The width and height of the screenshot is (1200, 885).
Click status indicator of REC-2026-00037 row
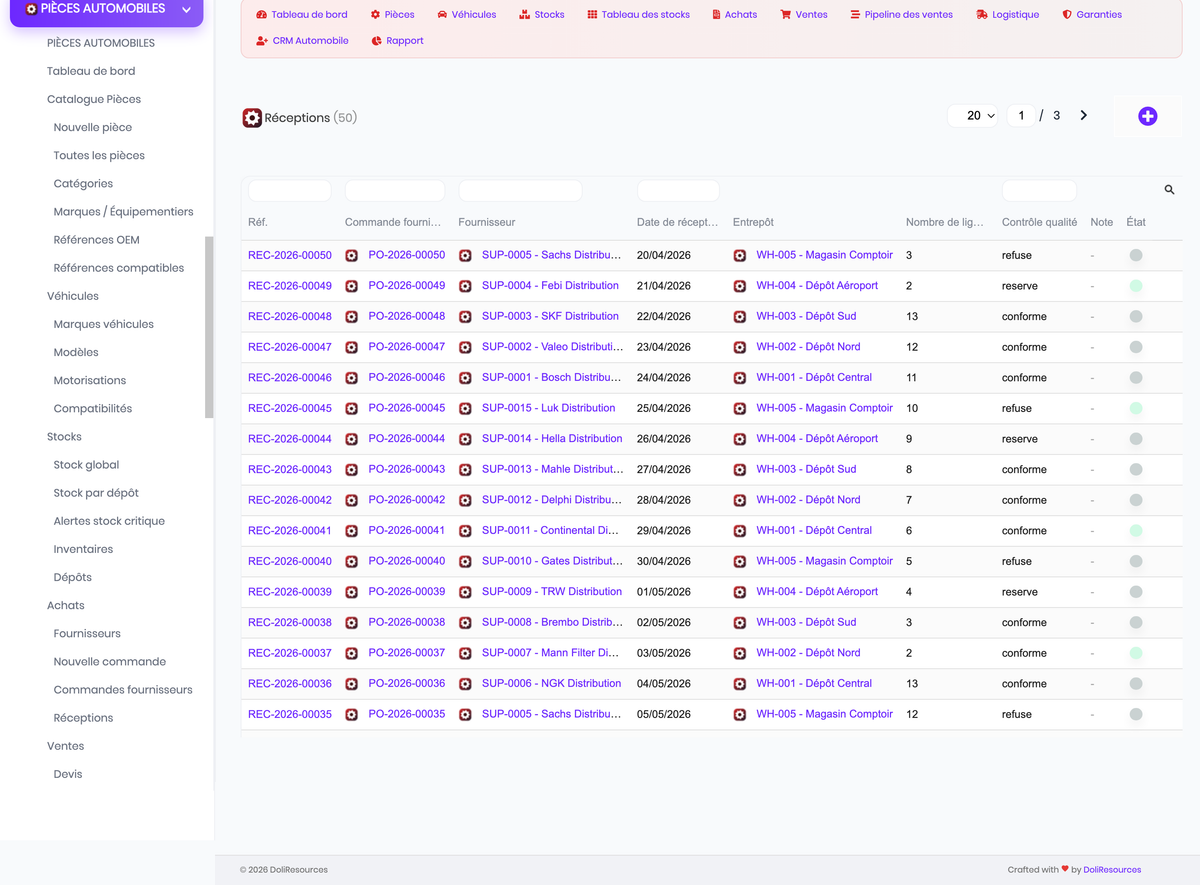pos(1136,653)
